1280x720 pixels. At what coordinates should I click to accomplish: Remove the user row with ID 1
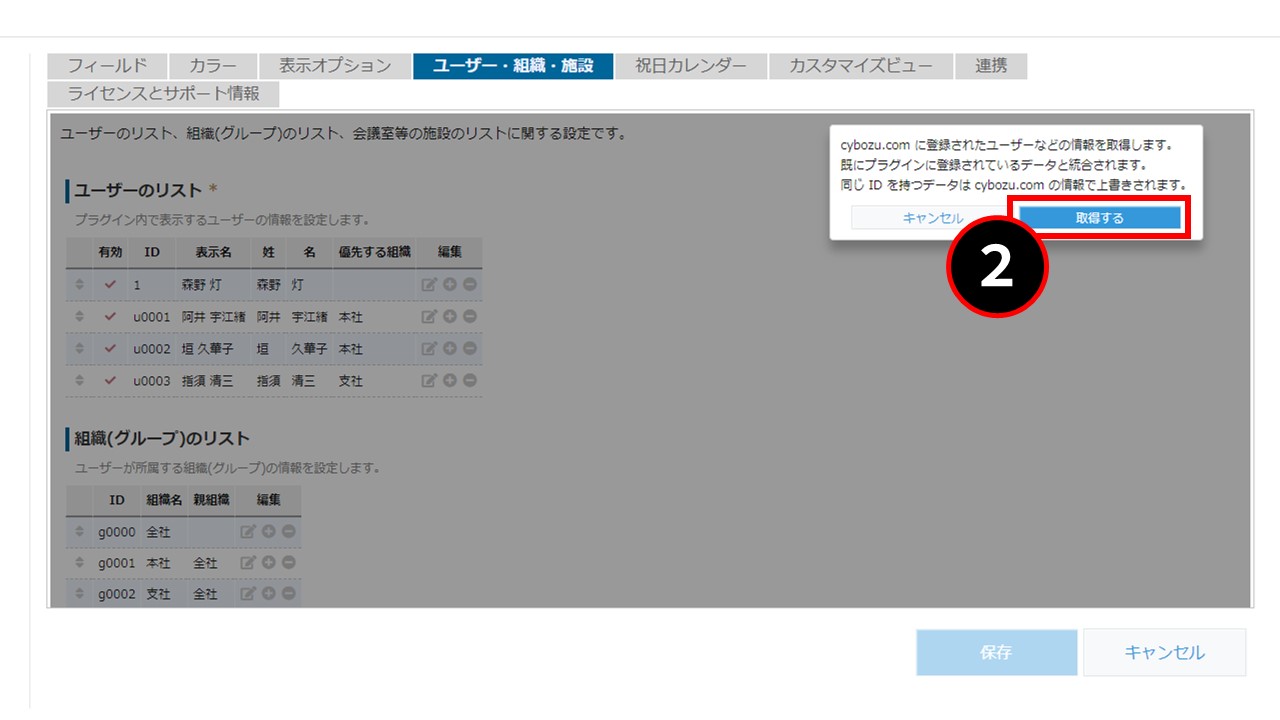(x=470, y=285)
